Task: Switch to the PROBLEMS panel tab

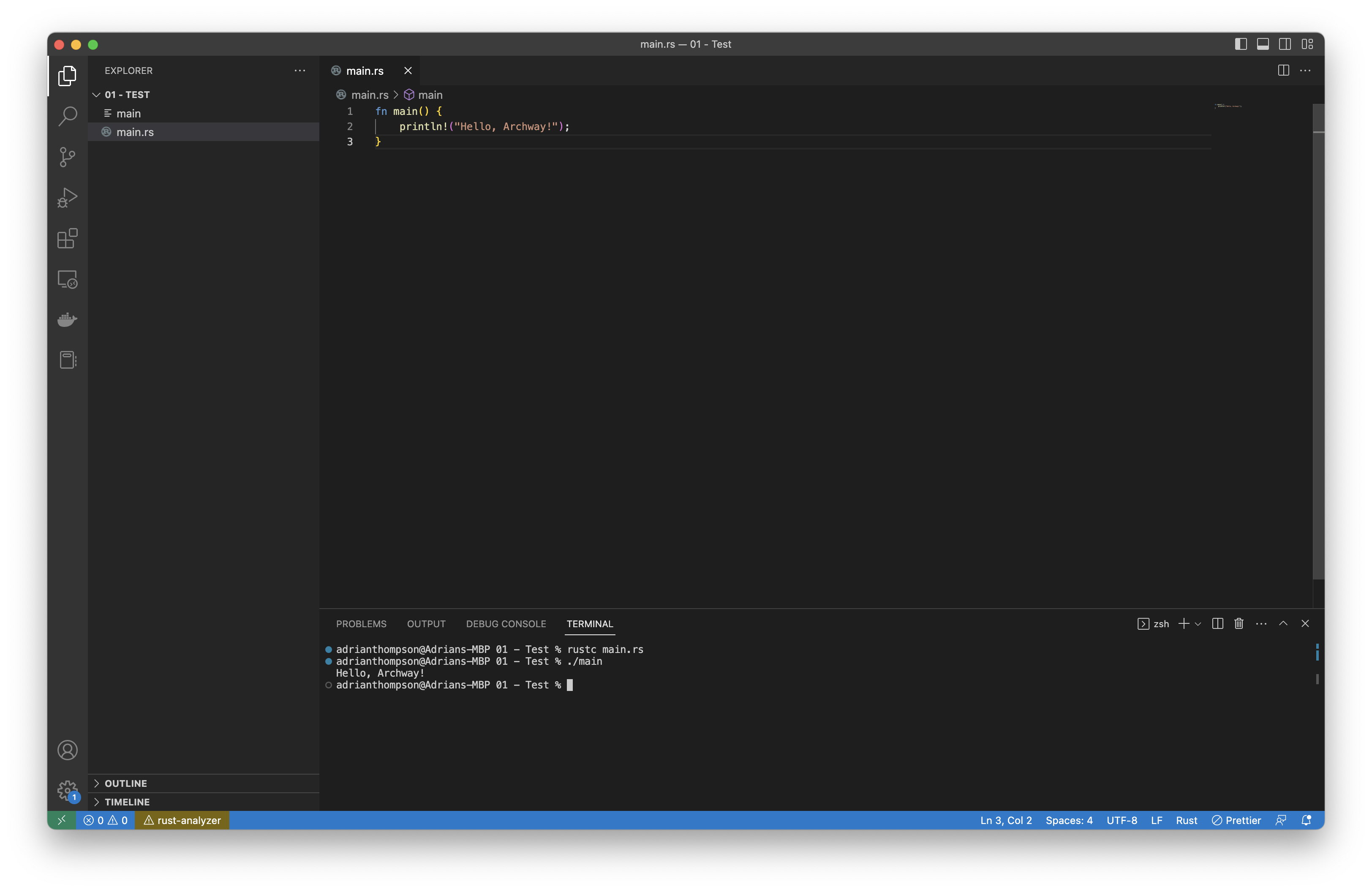Action: pos(361,623)
